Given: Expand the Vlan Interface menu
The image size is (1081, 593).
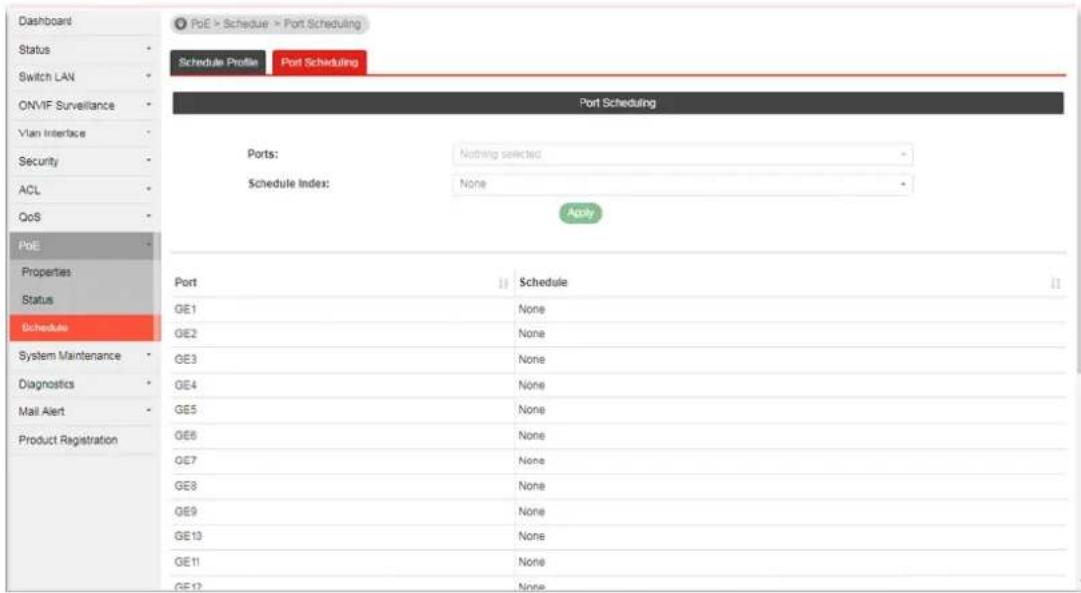Looking at the screenshot, I should [83, 133].
